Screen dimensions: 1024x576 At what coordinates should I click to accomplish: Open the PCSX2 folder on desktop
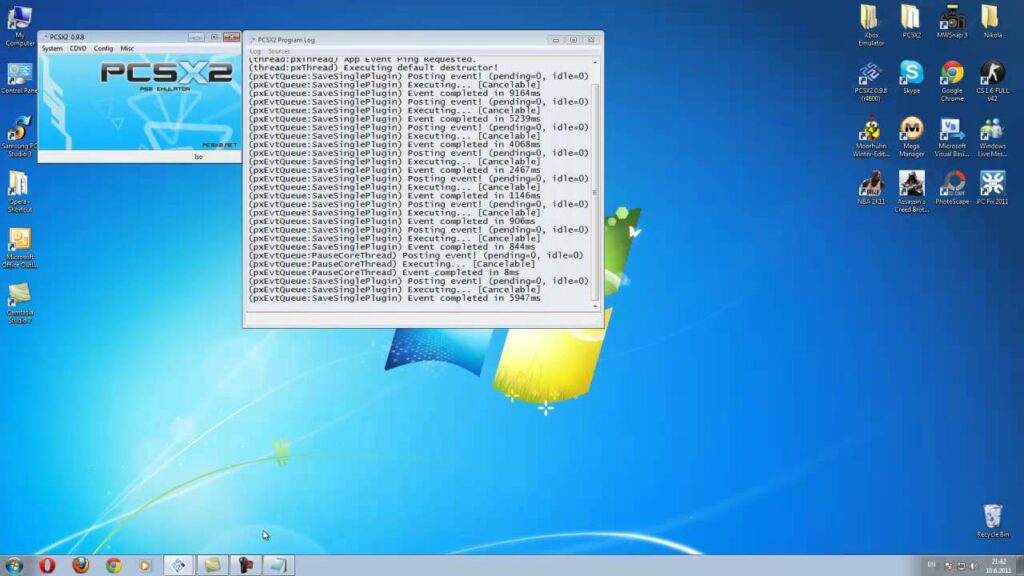pos(911,22)
